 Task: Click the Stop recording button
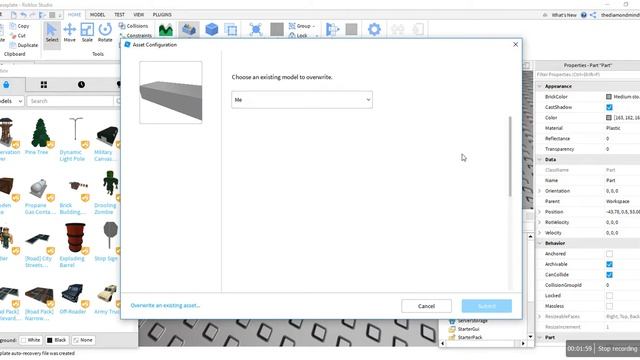(617, 349)
